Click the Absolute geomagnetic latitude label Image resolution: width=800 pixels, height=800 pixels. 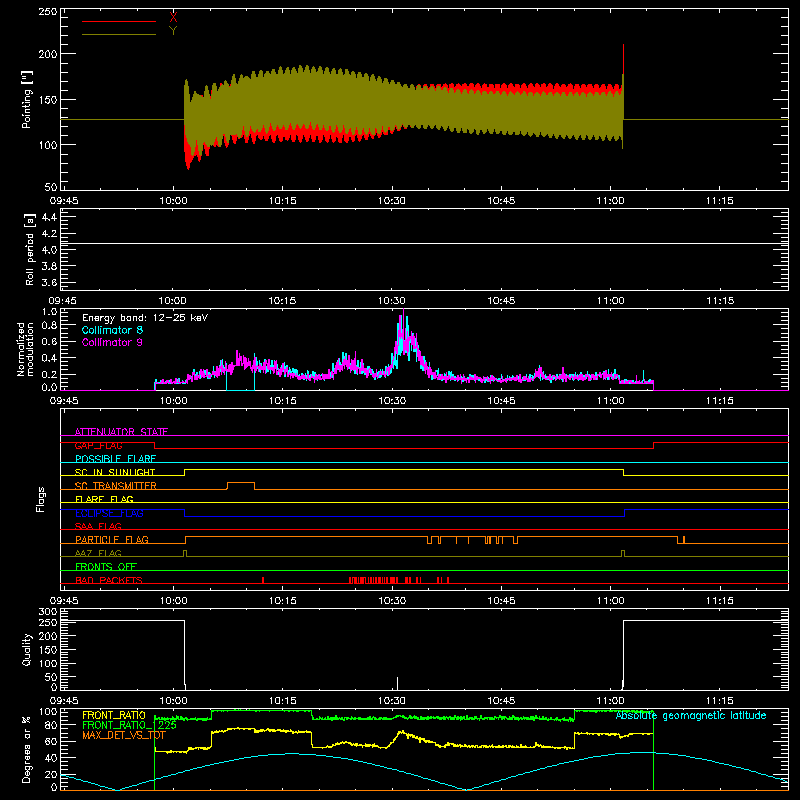point(691,715)
